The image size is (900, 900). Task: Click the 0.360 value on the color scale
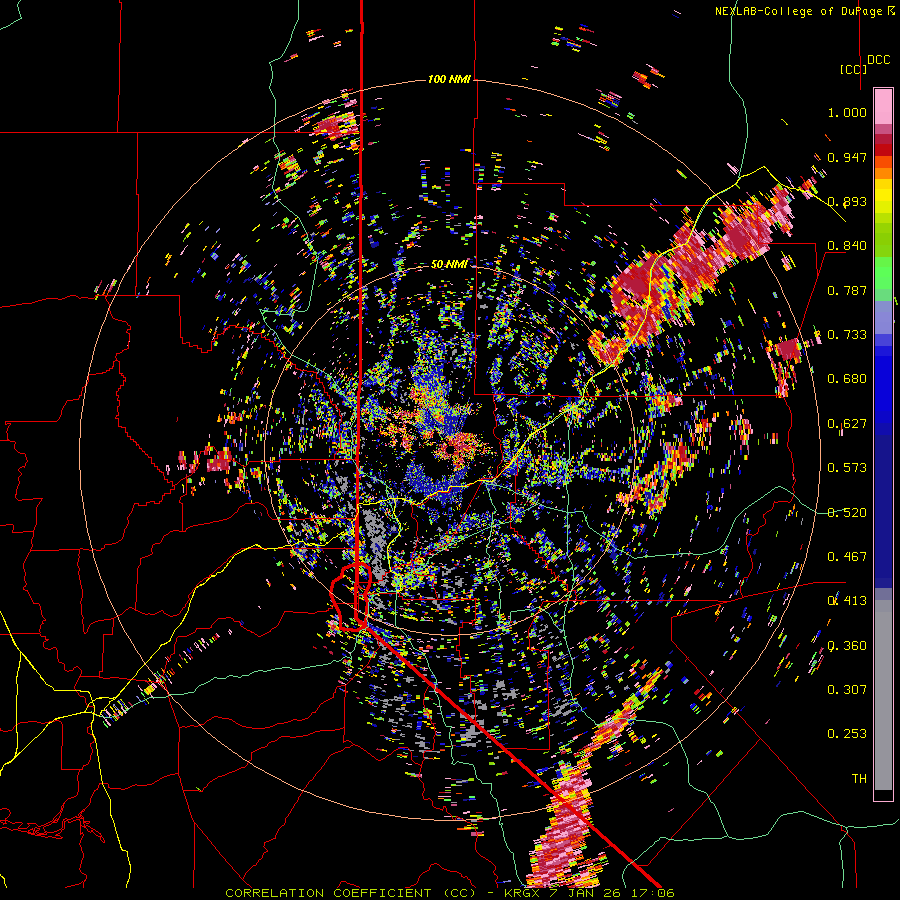(847, 646)
